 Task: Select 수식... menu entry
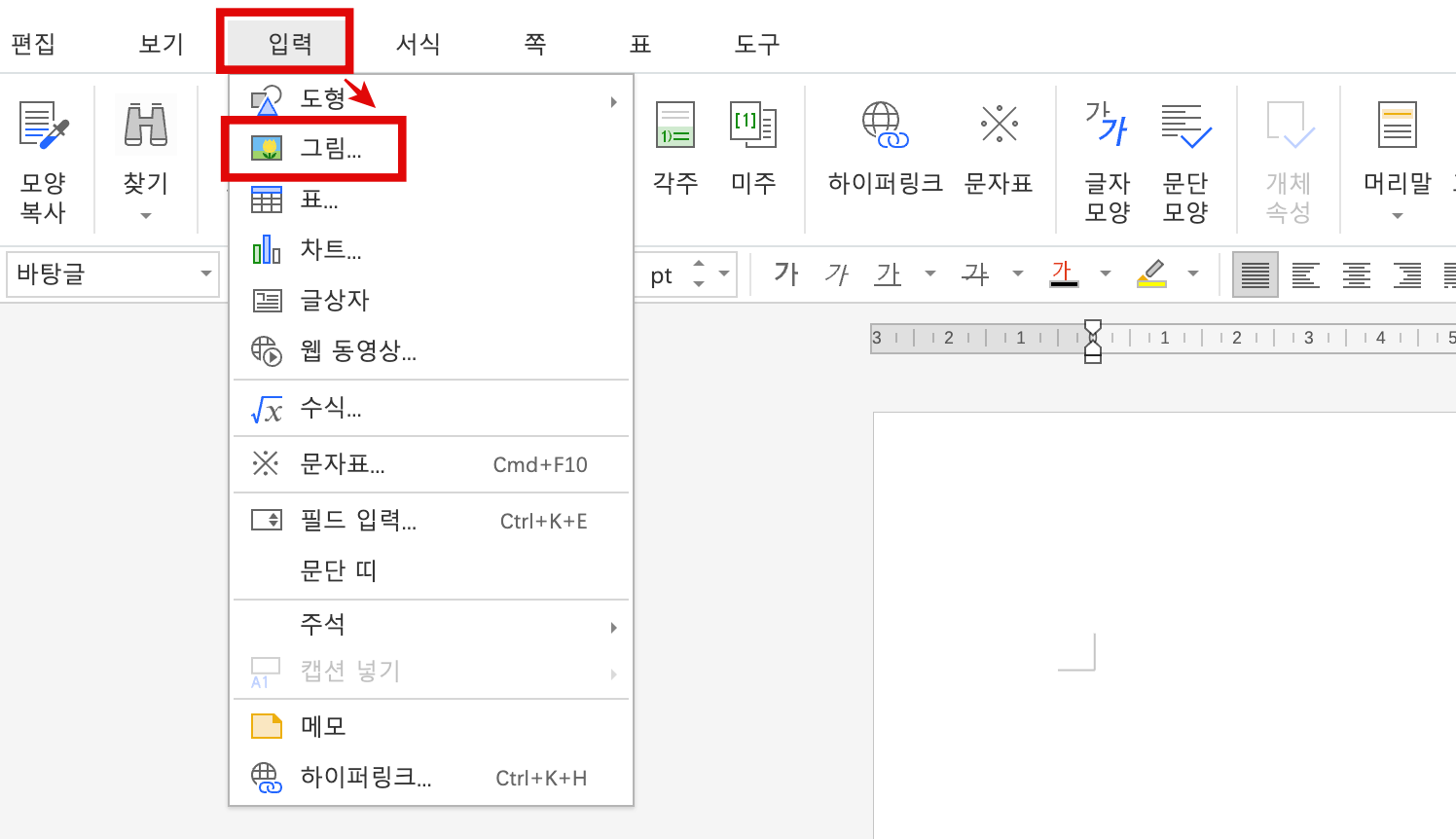[431, 408]
